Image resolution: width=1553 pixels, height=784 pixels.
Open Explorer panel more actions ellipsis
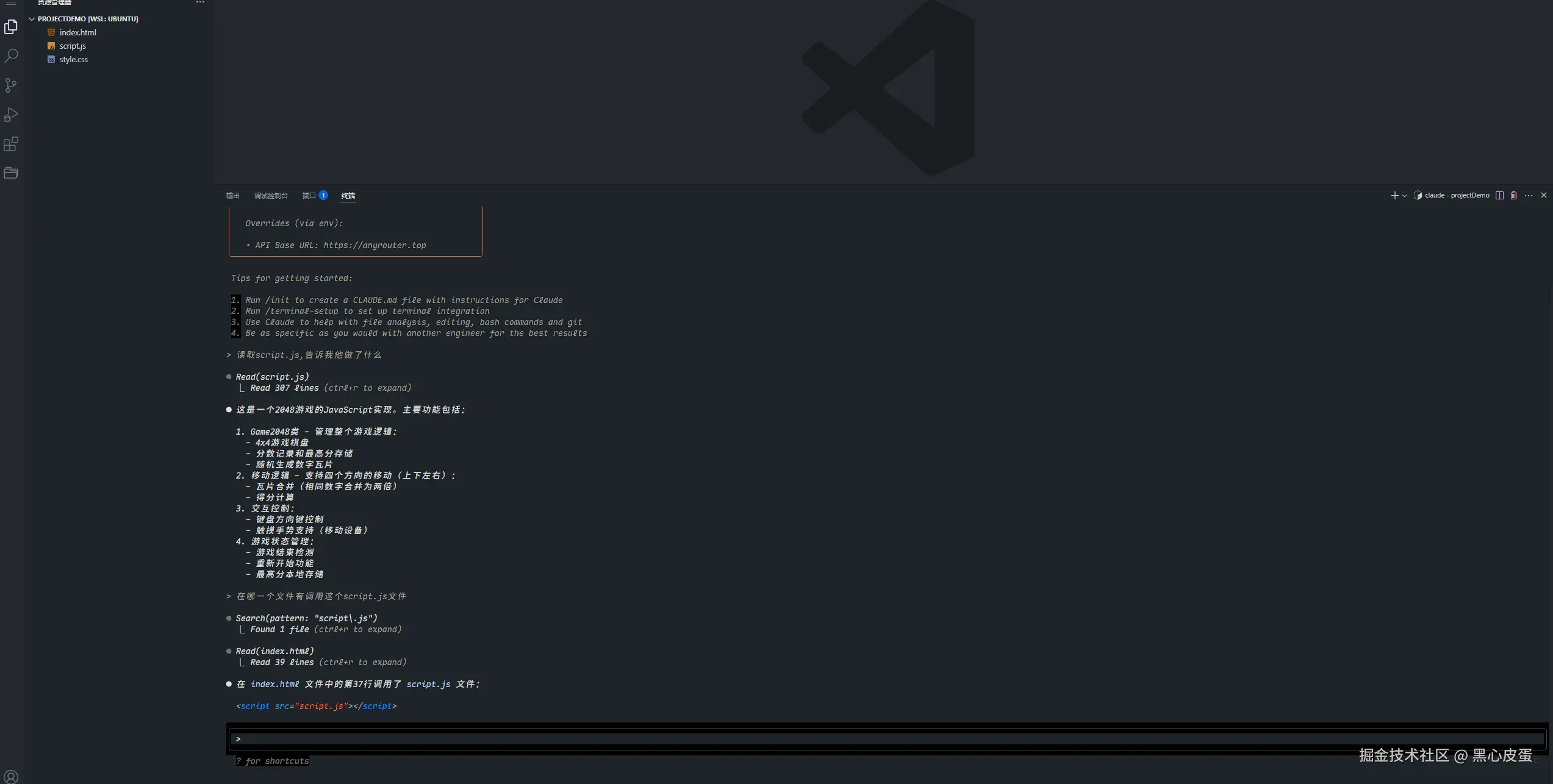pyautogui.click(x=200, y=2)
